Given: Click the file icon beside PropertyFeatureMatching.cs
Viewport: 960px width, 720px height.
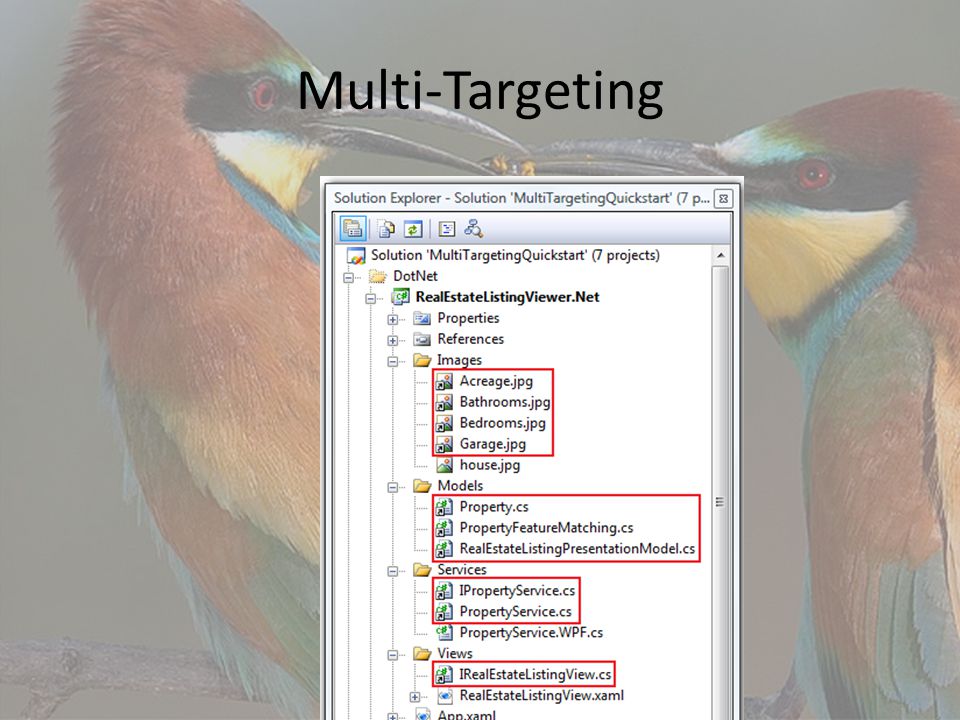Looking at the screenshot, I should pos(444,528).
